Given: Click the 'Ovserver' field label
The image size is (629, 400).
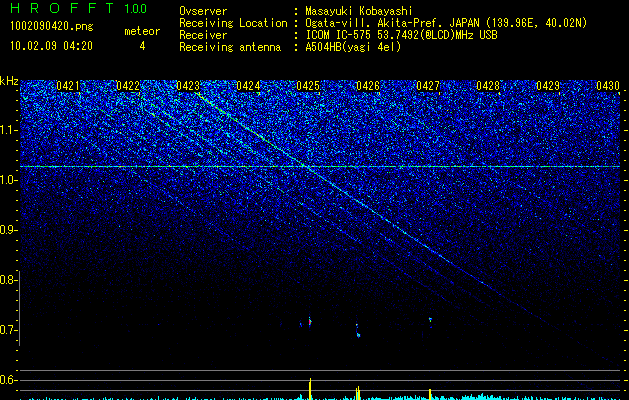Looking at the screenshot, I should click(x=203, y=11).
